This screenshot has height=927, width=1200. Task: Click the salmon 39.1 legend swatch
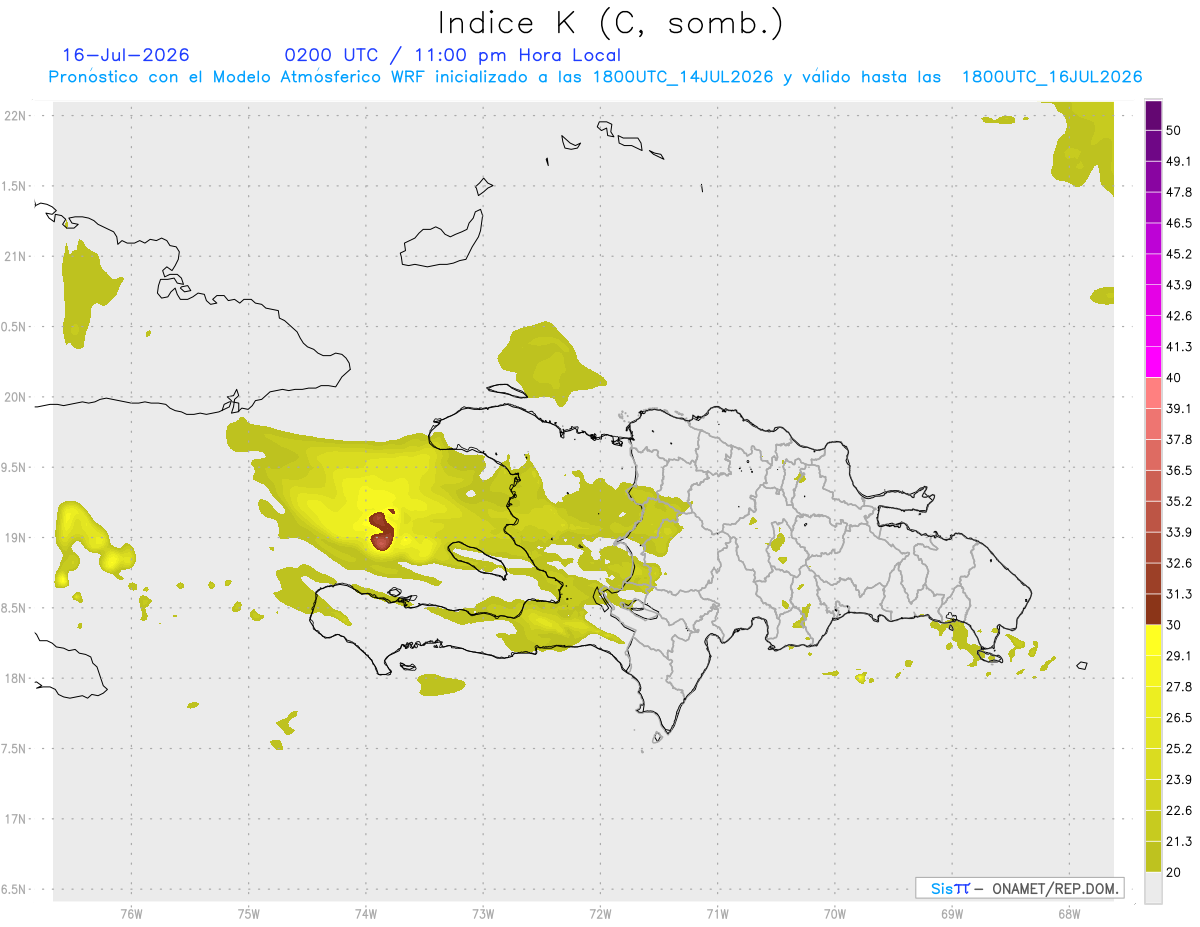click(x=1154, y=392)
